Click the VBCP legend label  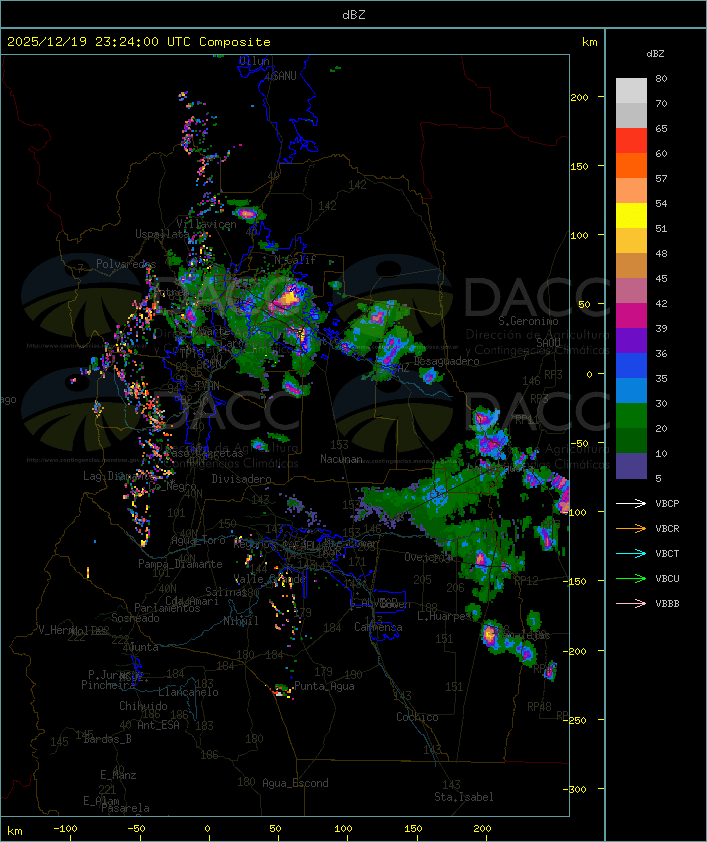(x=667, y=503)
